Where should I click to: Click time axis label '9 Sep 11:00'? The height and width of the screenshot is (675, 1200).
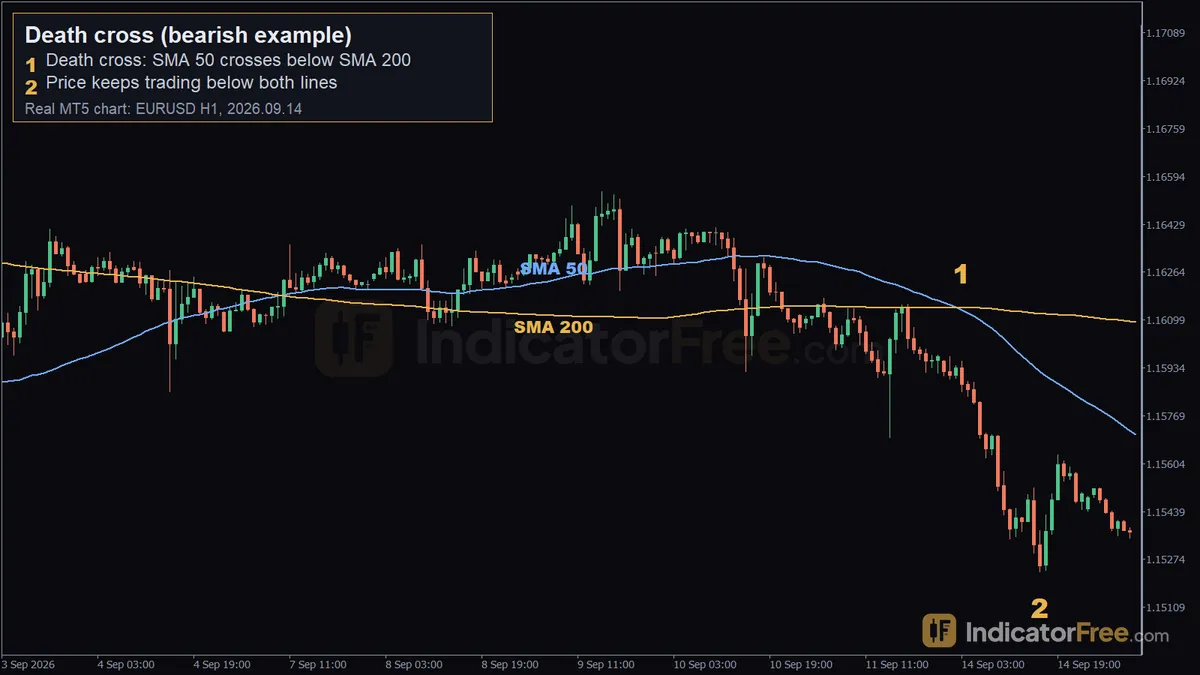click(x=606, y=664)
